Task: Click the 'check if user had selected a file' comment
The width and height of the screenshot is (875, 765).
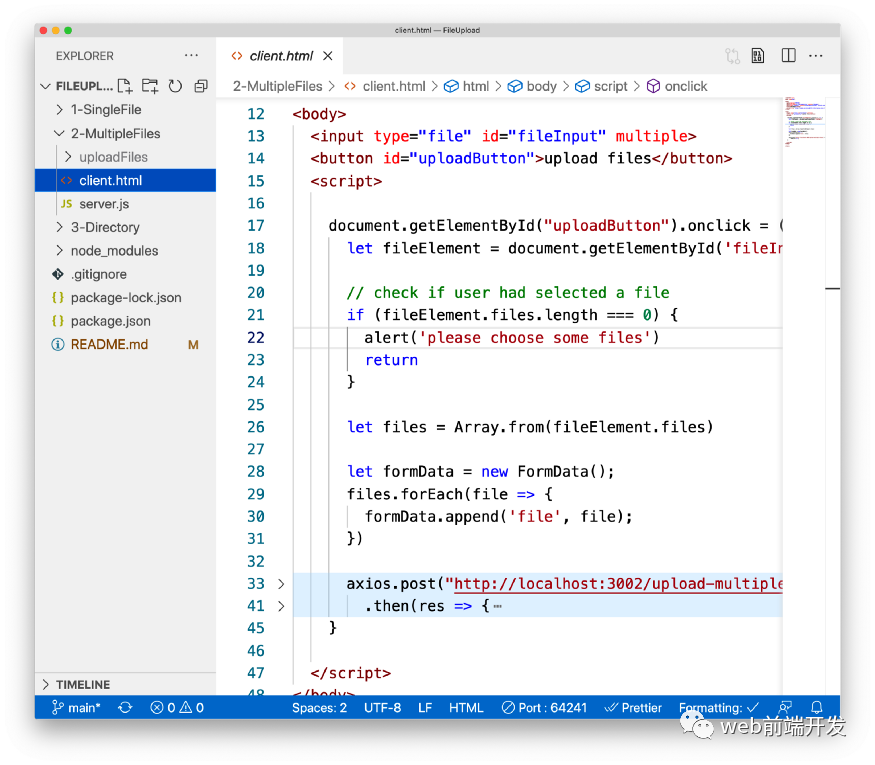Action: (x=508, y=292)
